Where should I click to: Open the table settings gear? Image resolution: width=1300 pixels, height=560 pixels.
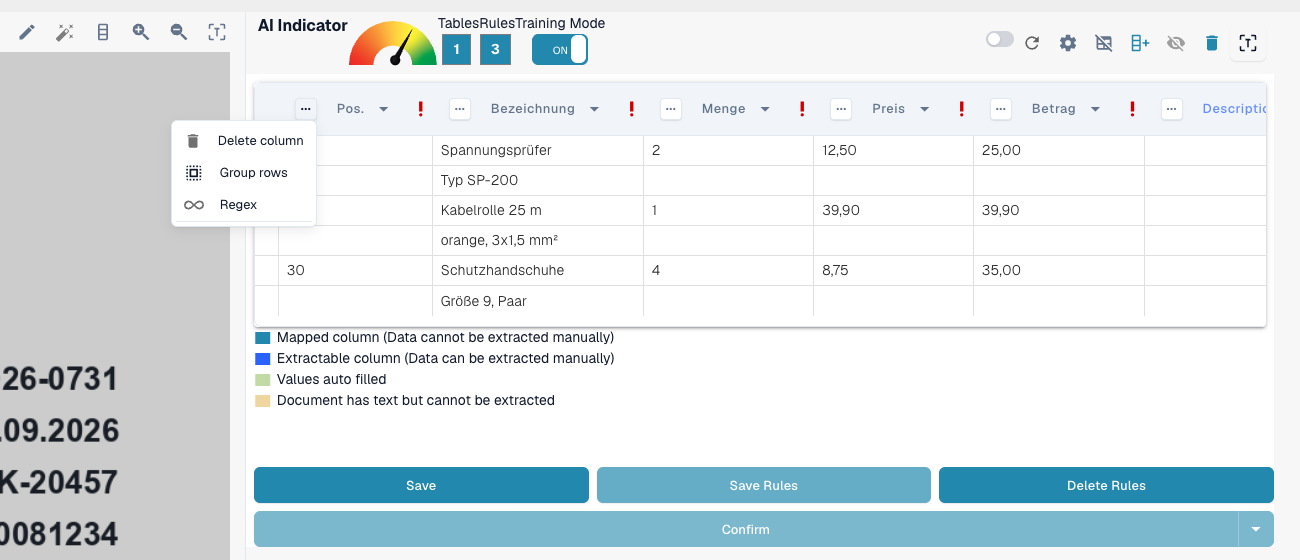[1068, 43]
